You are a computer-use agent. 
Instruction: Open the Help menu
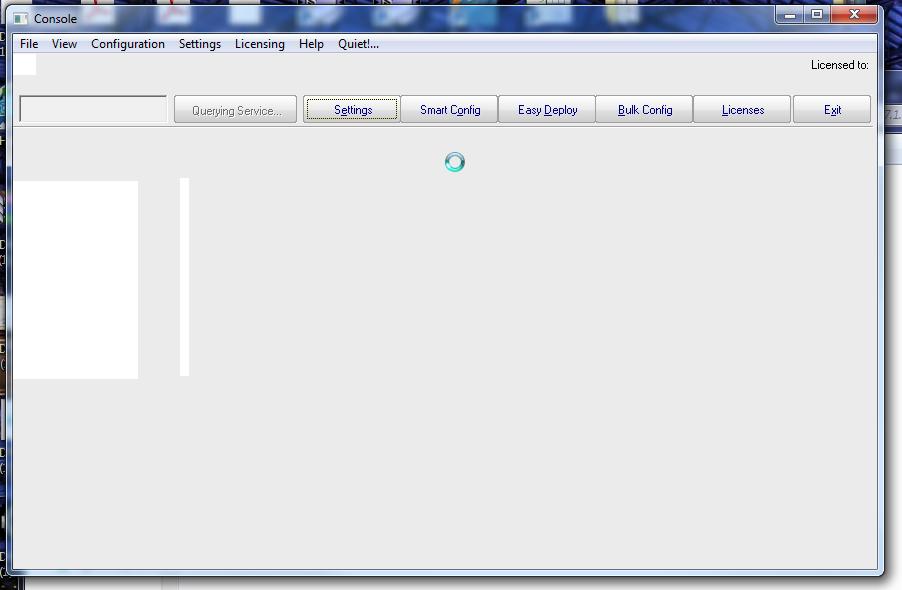[310, 44]
